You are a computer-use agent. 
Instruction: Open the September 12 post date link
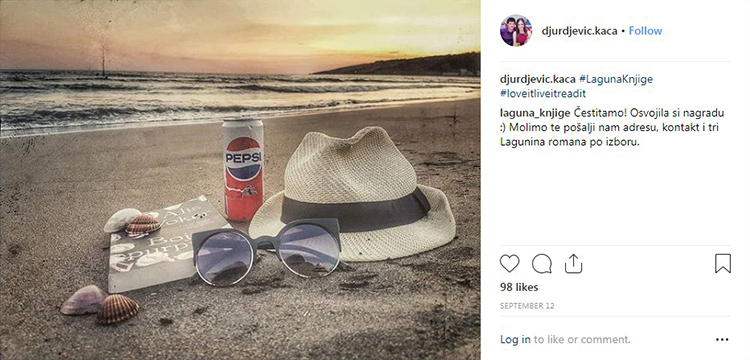tap(527, 306)
